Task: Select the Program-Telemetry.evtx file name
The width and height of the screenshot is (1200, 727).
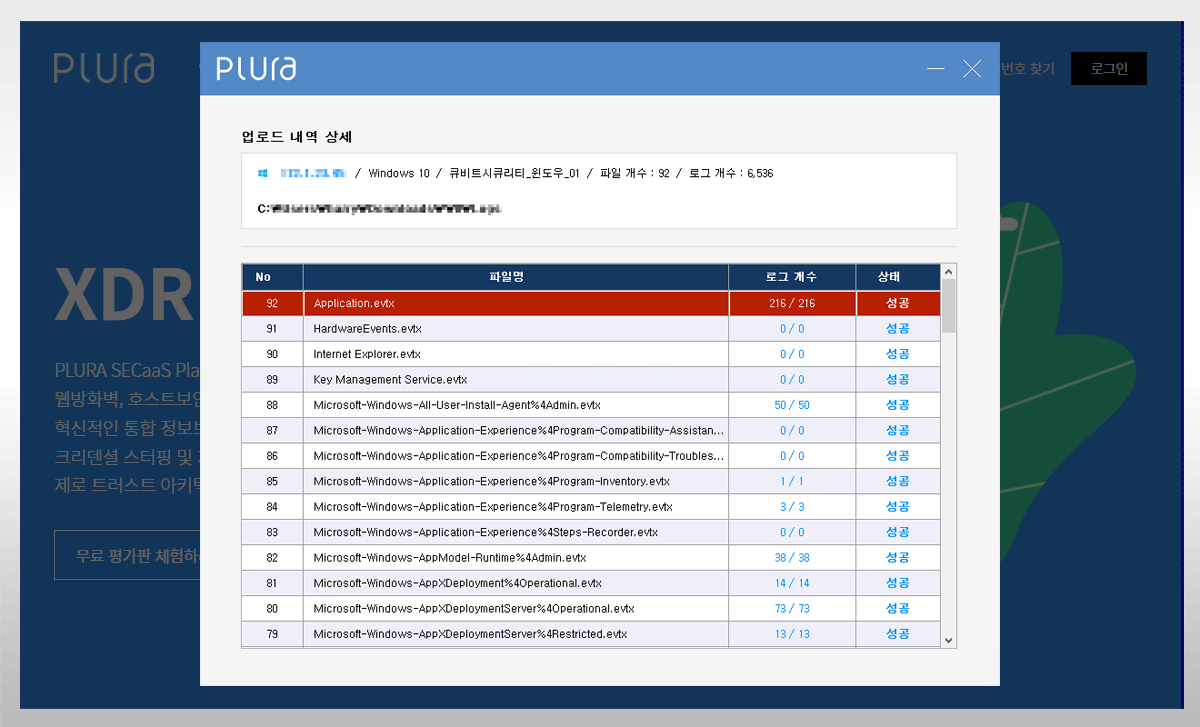Action: click(493, 507)
